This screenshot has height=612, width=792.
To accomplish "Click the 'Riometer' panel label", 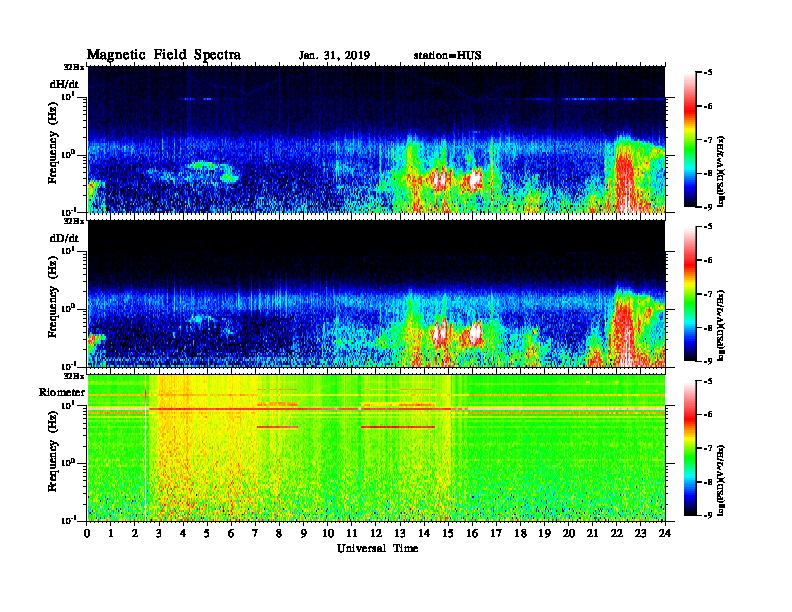I will (62, 392).
